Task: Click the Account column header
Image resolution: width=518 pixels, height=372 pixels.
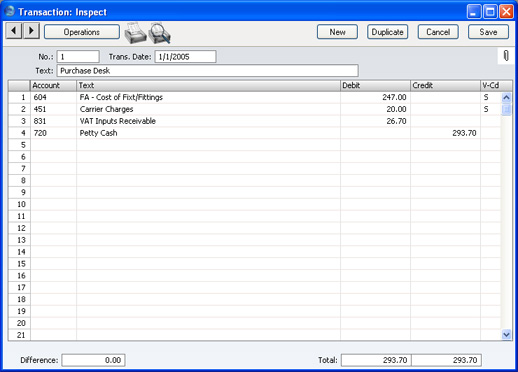Action: coord(53,86)
